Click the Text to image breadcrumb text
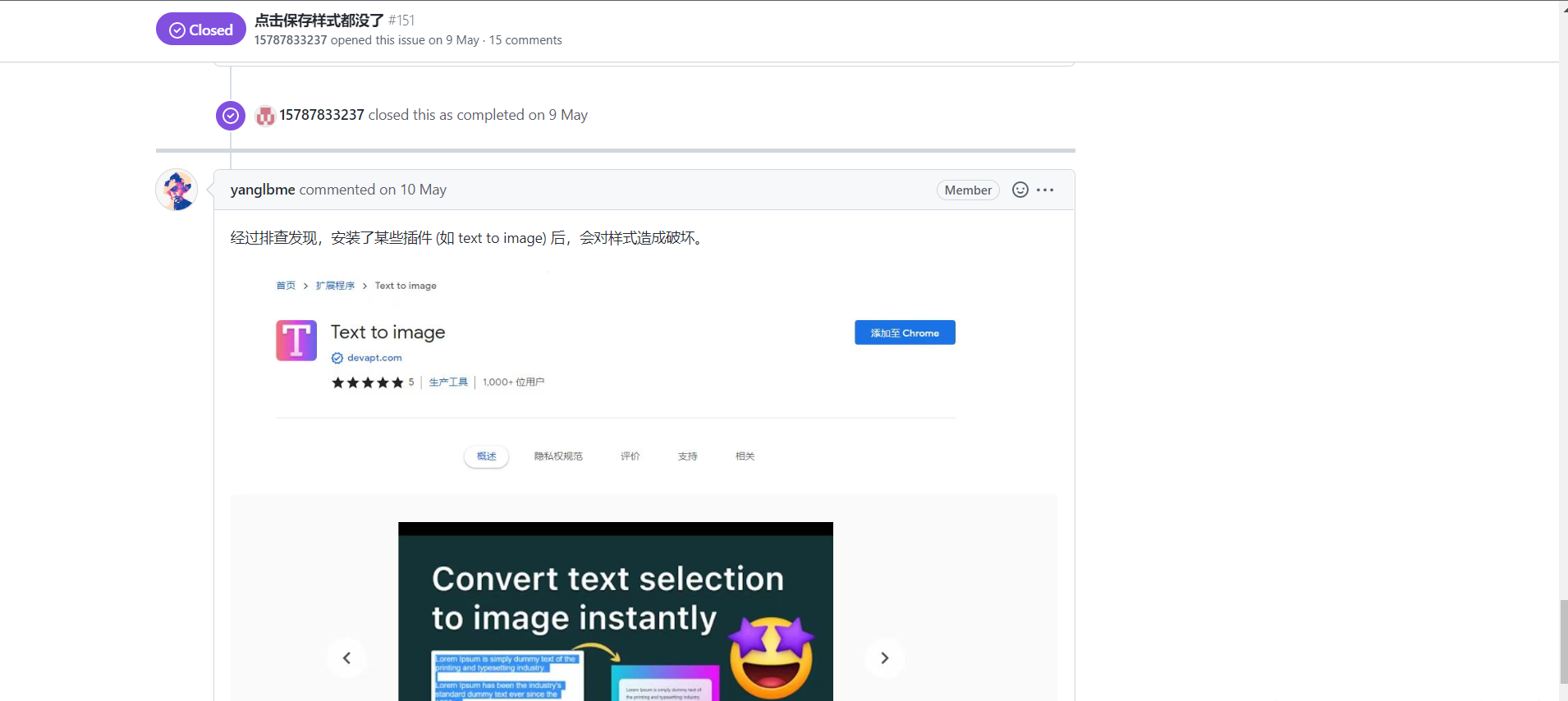This screenshot has width=1568, height=701. (406, 286)
